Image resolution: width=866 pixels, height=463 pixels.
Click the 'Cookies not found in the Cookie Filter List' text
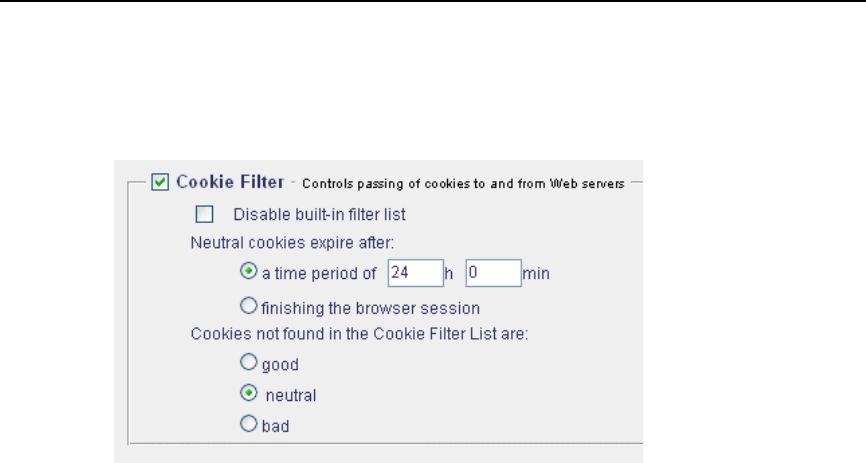358,335
